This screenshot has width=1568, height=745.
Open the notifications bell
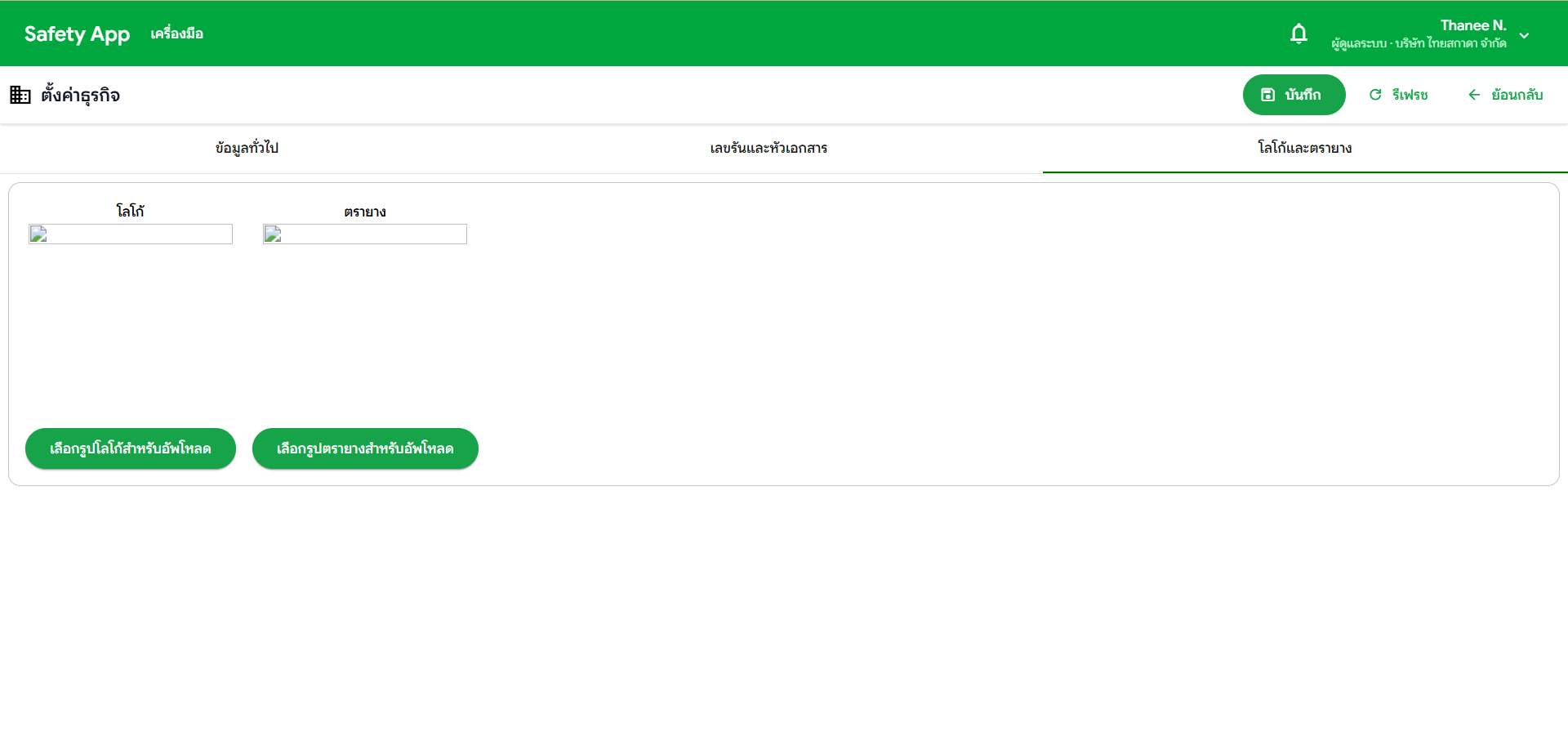pyautogui.click(x=1298, y=34)
